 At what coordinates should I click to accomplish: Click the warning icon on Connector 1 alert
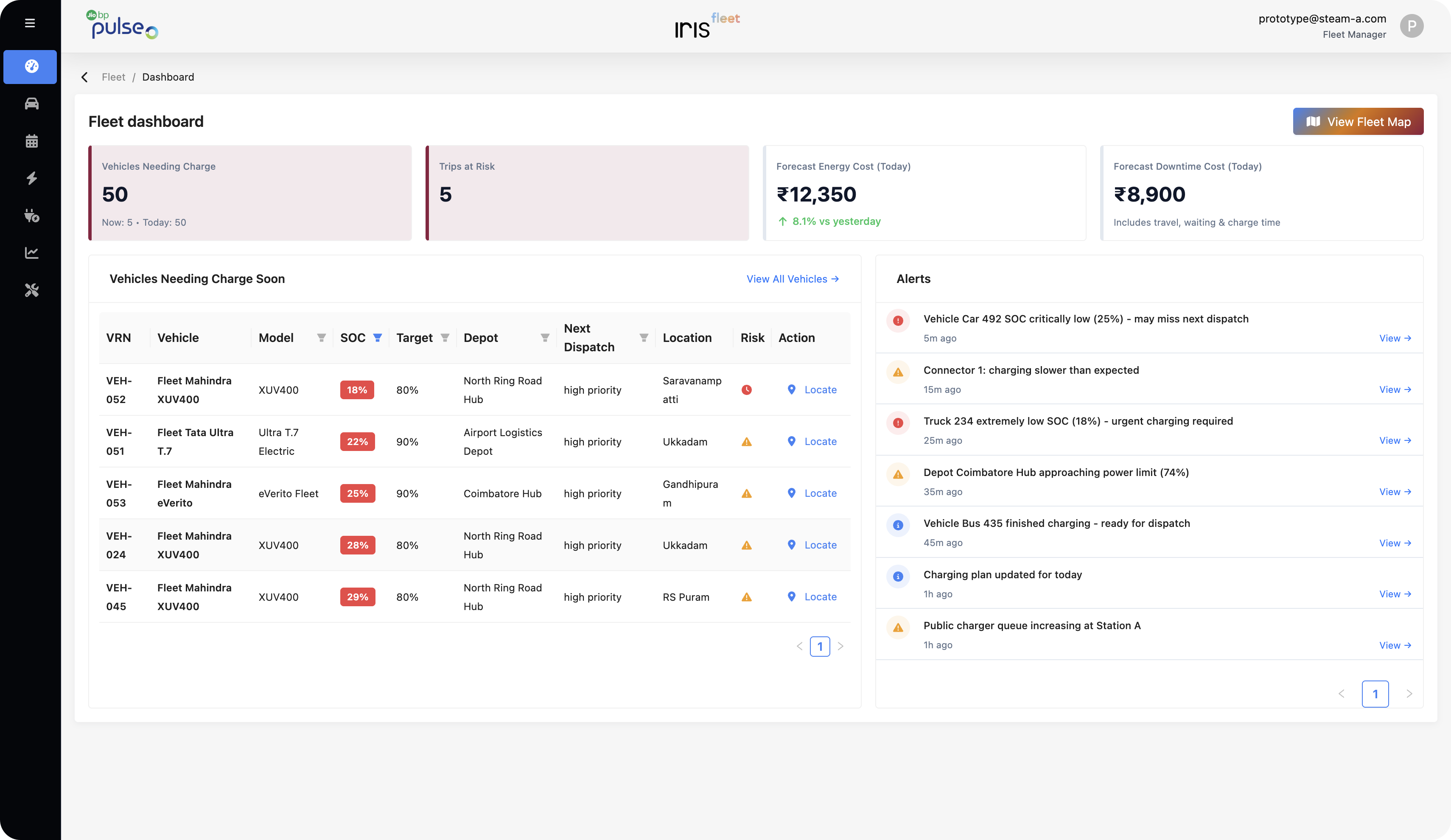[898, 372]
